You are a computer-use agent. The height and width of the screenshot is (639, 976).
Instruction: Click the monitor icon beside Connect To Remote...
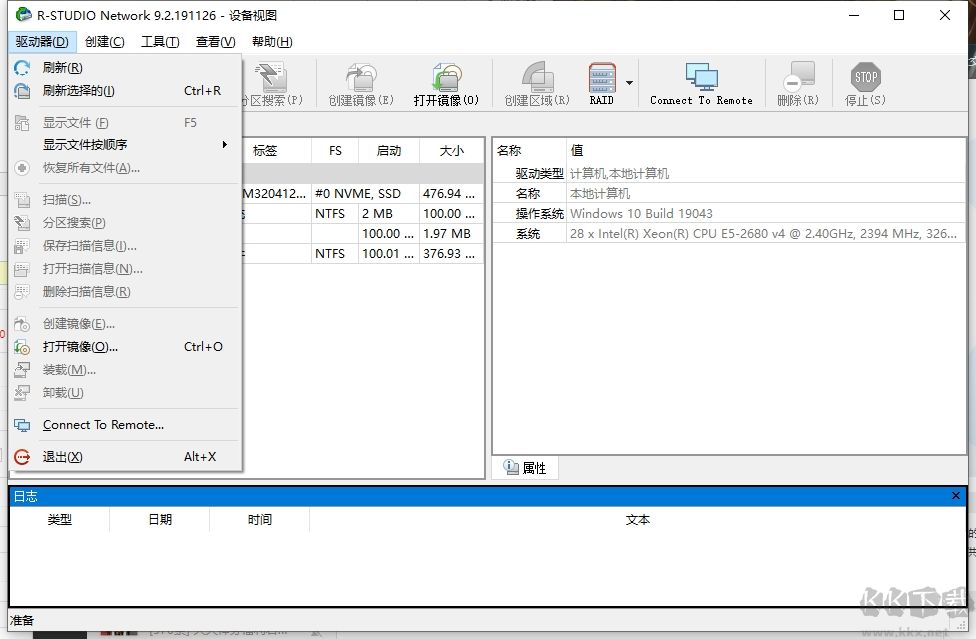pyautogui.click(x=22, y=426)
